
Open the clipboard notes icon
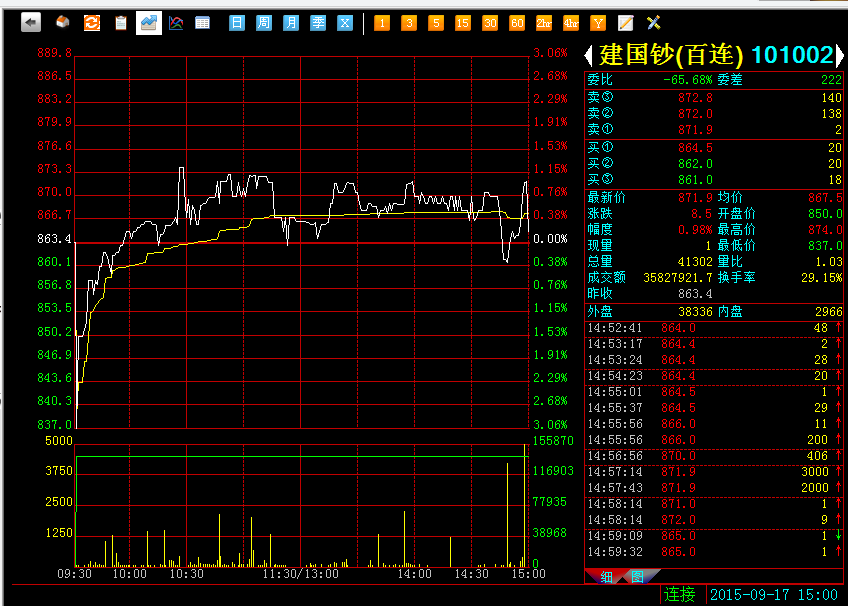tap(120, 22)
